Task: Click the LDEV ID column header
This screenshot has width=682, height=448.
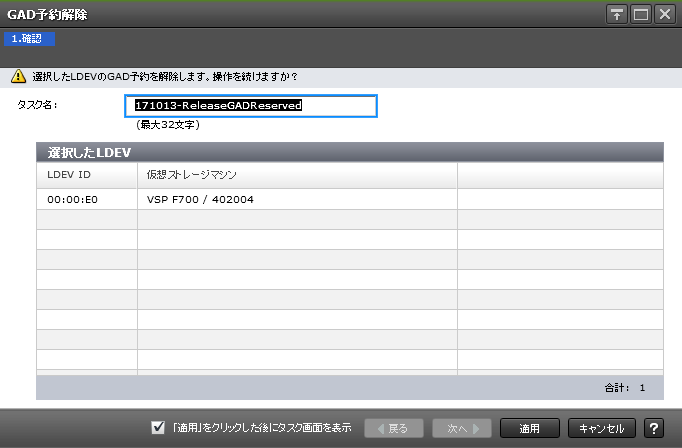Action: tap(87, 175)
